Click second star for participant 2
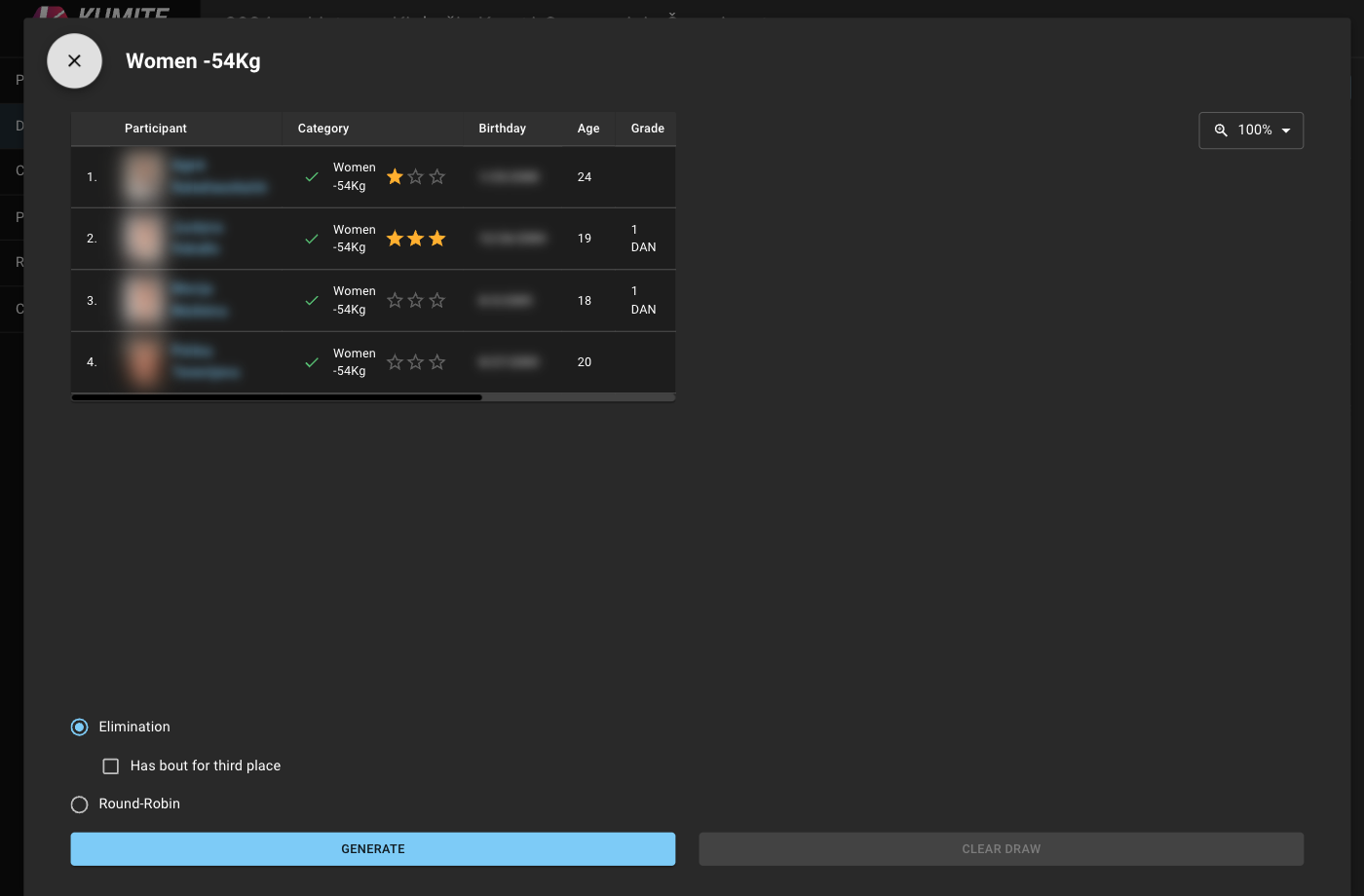Image resolution: width=1364 pixels, height=896 pixels. tap(416, 239)
